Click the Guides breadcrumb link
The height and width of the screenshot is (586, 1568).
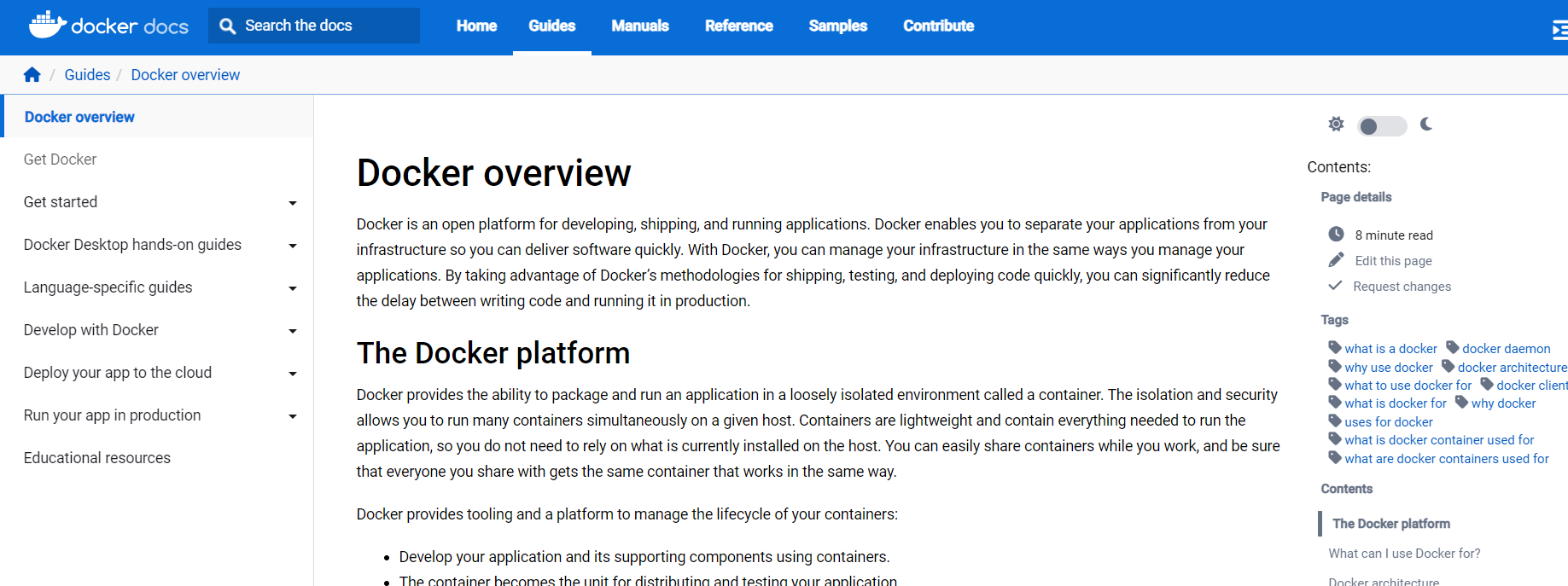tap(87, 75)
